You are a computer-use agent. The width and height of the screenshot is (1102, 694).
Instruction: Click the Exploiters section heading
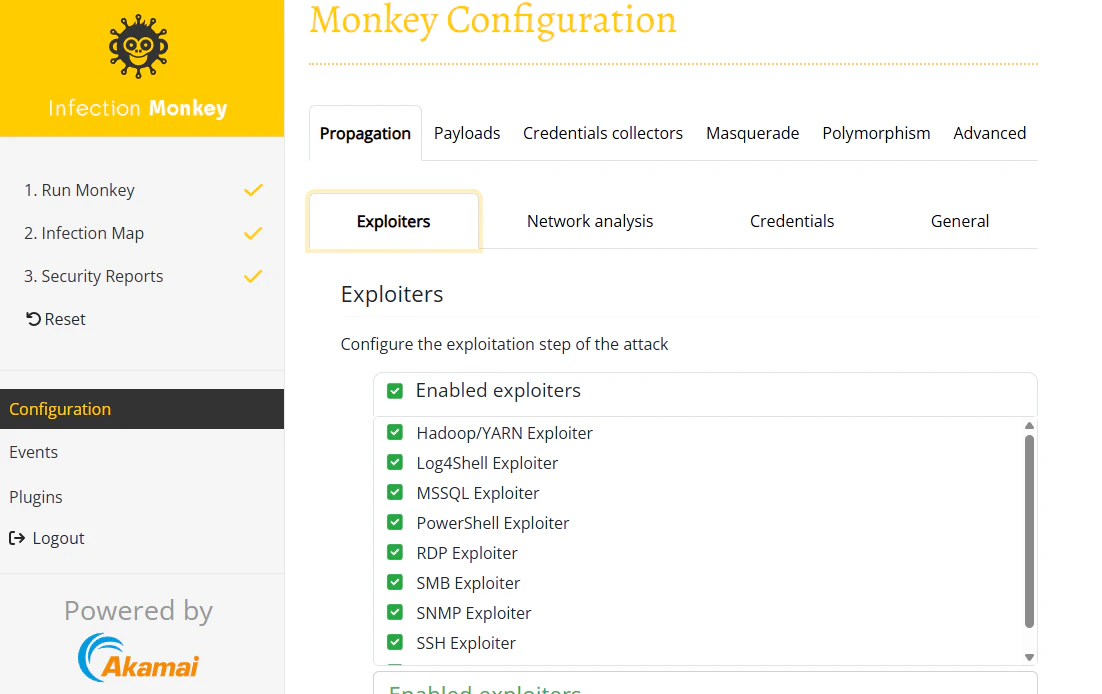[x=392, y=294]
